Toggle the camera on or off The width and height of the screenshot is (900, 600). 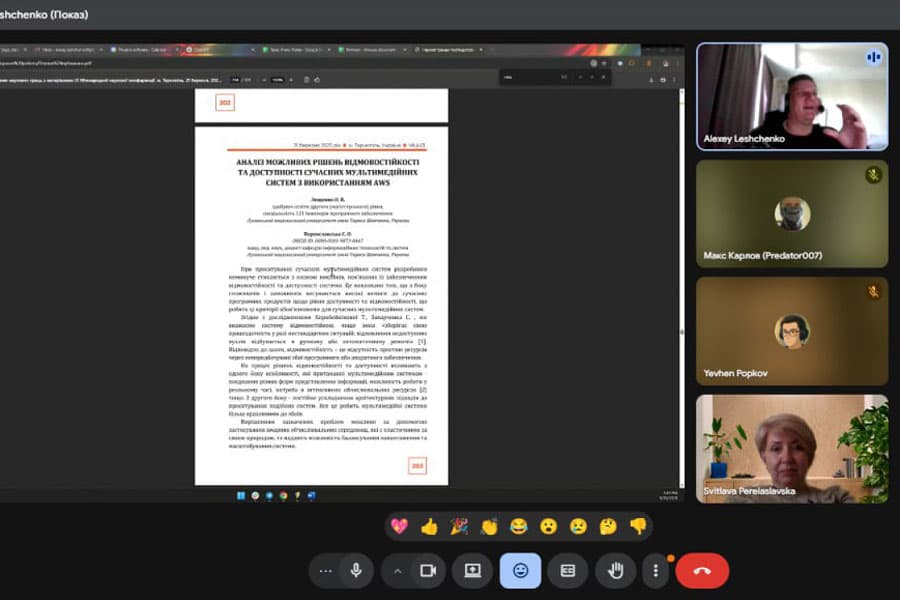pyautogui.click(x=429, y=570)
